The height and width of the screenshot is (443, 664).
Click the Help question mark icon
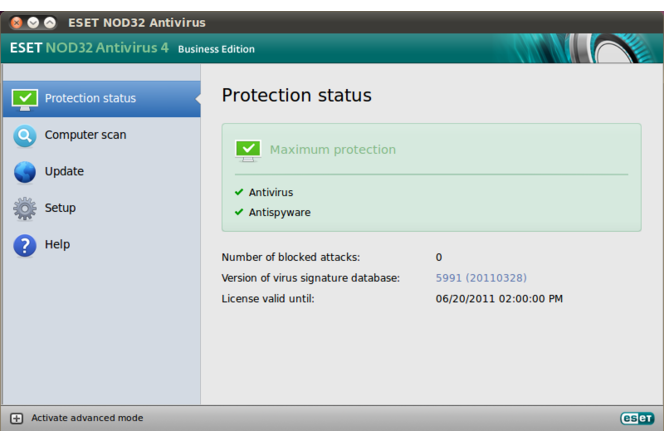25,245
